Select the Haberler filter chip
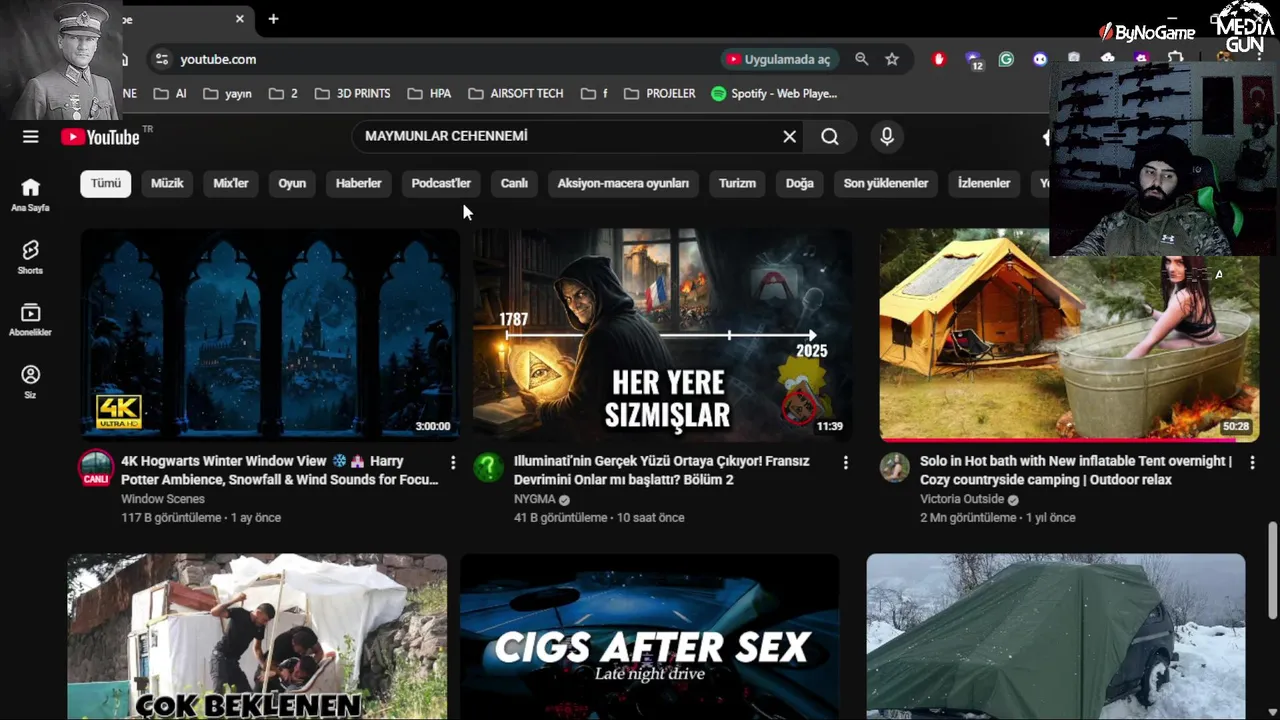Viewport: 1280px width, 720px height. point(359,183)
